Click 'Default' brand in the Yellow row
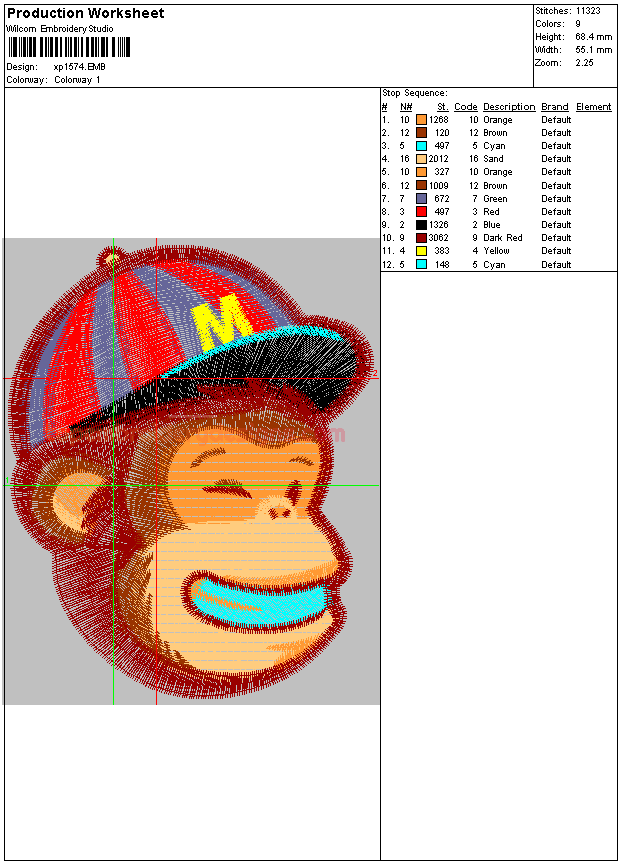620x861 pixels. pos(556,251)
